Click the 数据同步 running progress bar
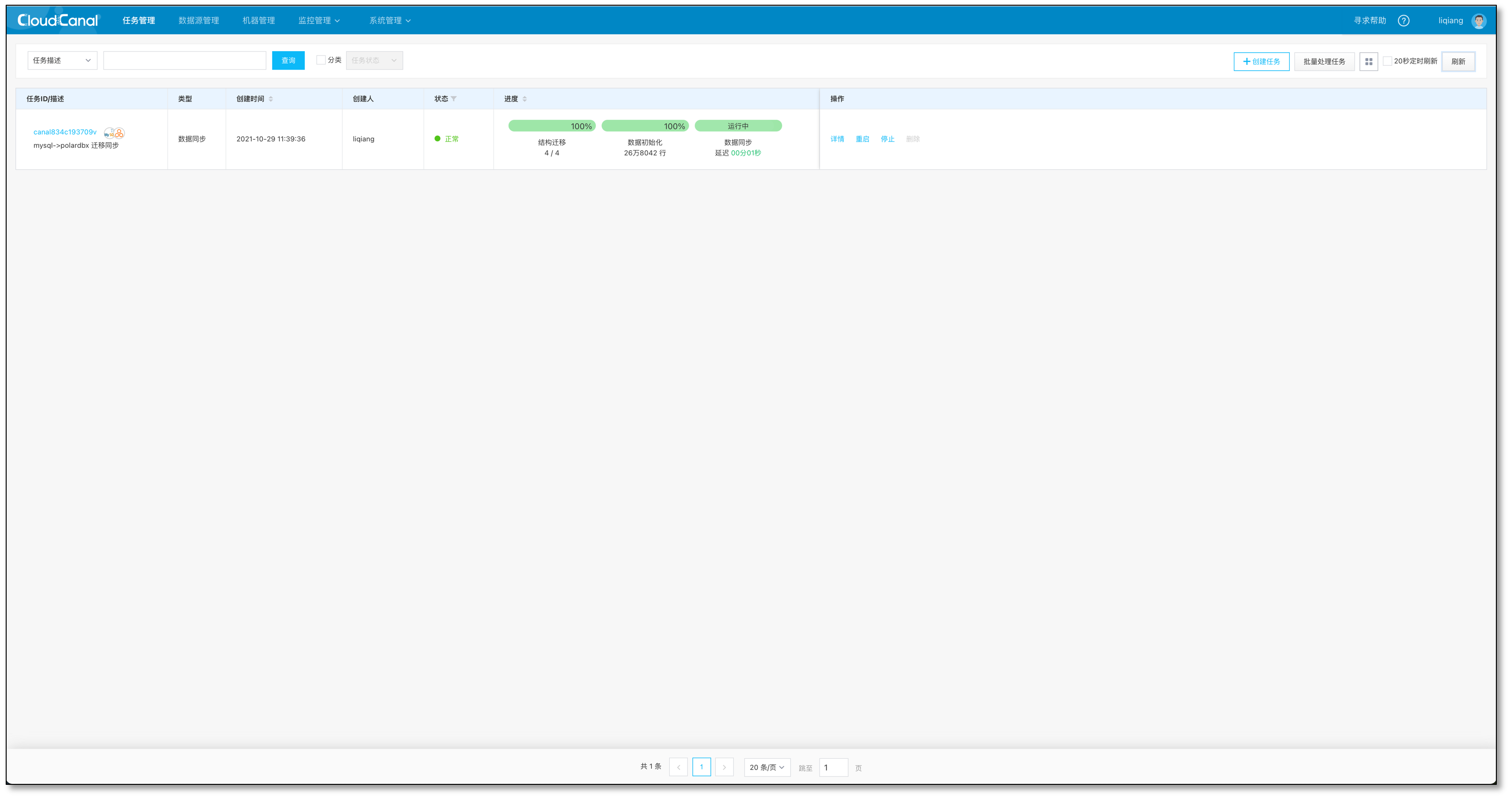 738,126
